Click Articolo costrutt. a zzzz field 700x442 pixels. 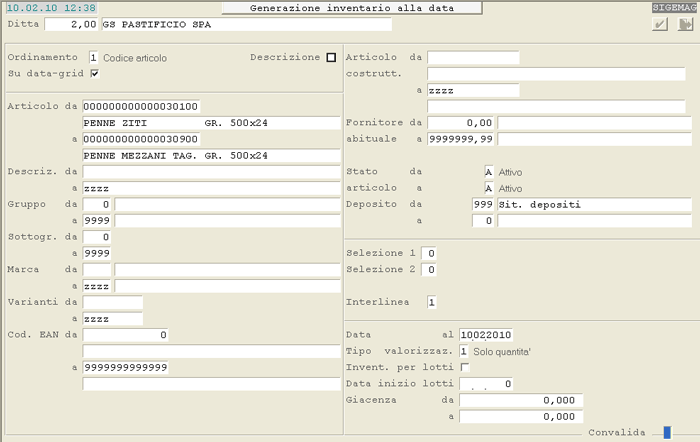(x=473, y=90)
